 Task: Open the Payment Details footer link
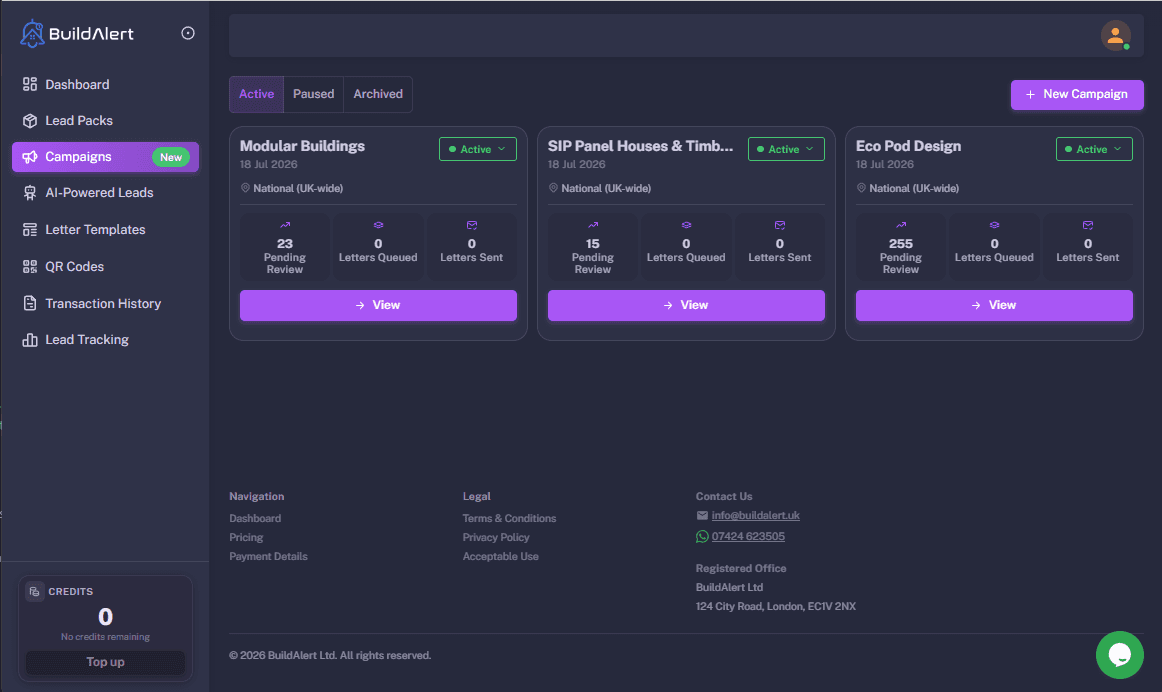click(268, 556)
